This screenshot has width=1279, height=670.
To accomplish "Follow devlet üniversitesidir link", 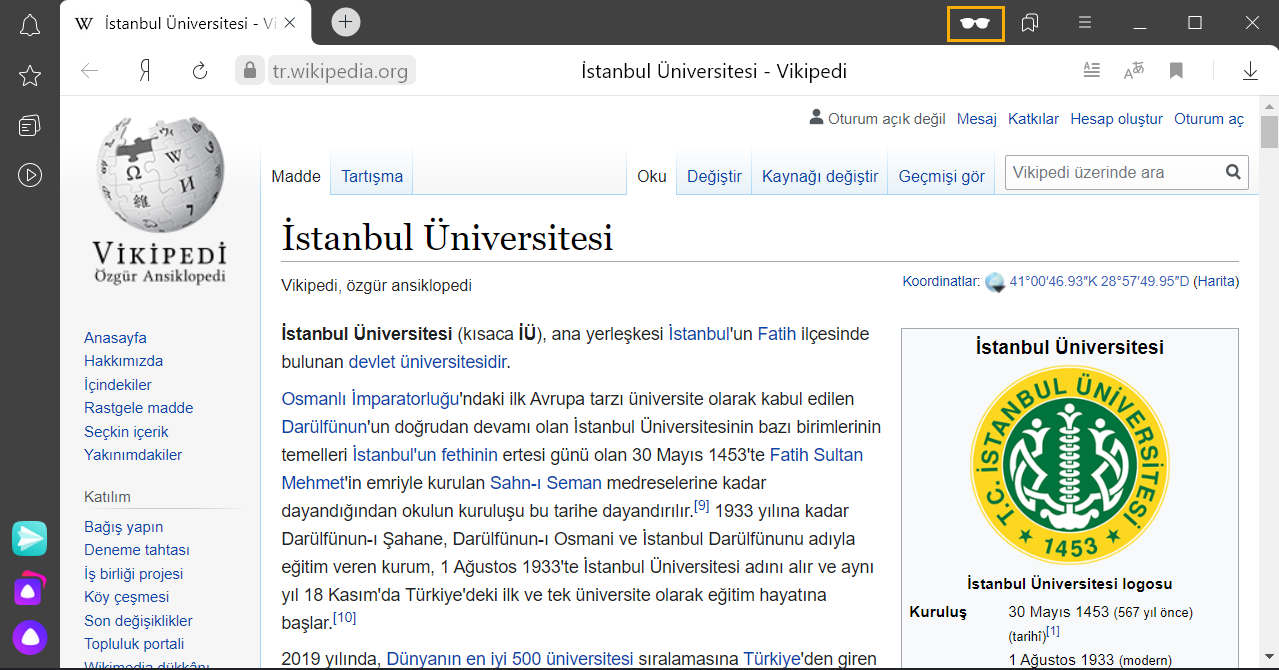I will tap(427, 362).
